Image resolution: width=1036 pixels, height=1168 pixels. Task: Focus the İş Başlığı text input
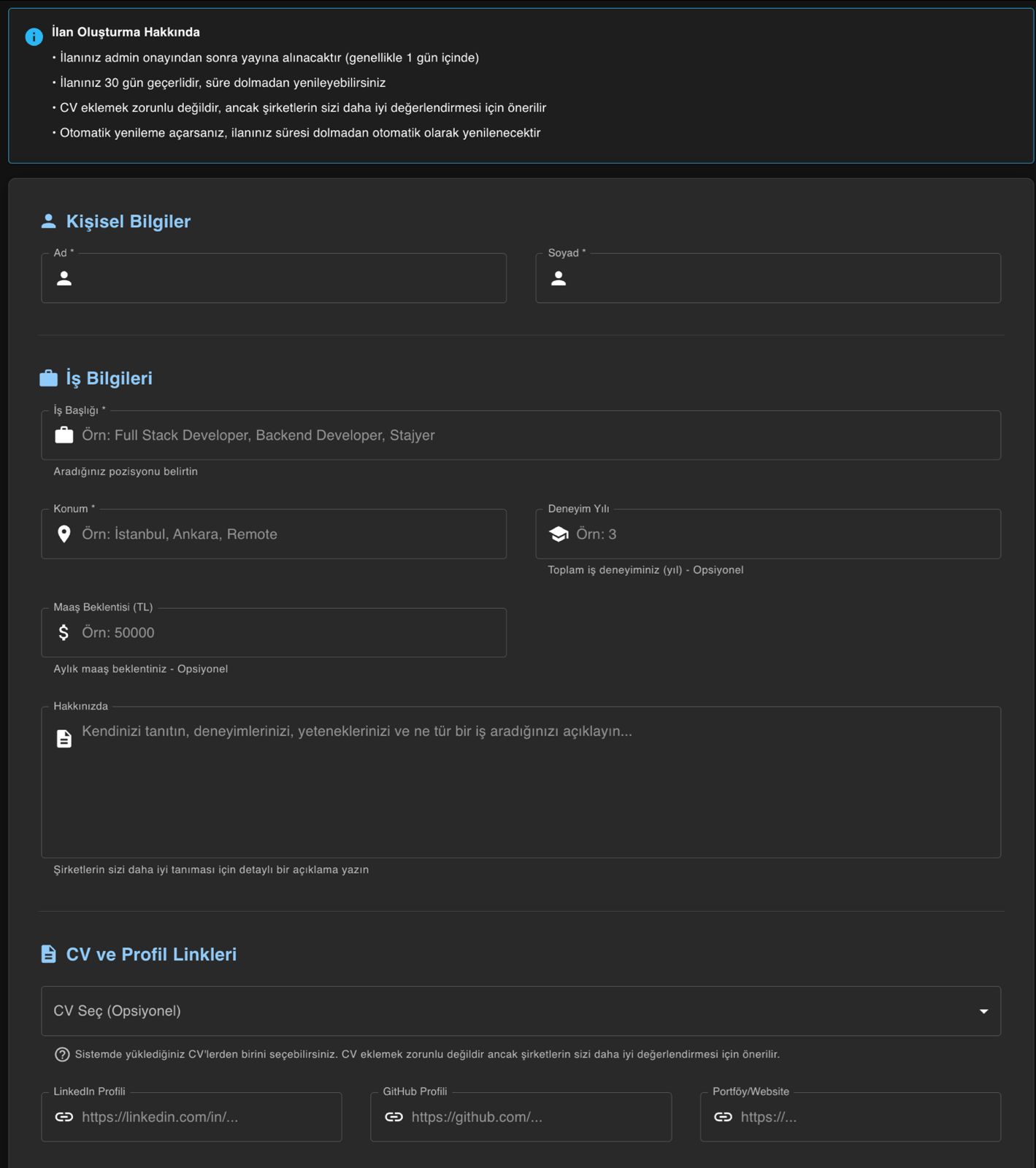pyautogui.click(x=533, y=435)
